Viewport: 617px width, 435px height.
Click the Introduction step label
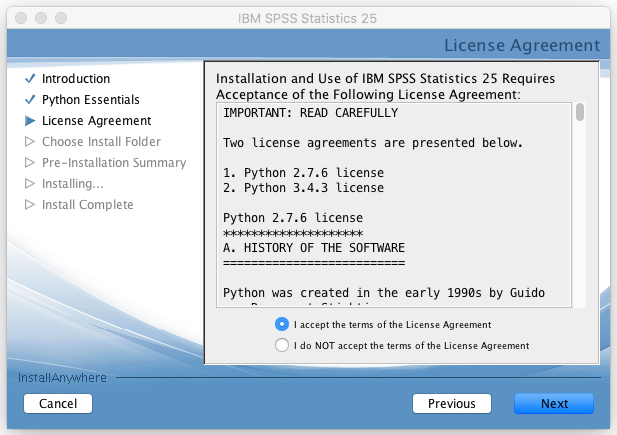76,78
